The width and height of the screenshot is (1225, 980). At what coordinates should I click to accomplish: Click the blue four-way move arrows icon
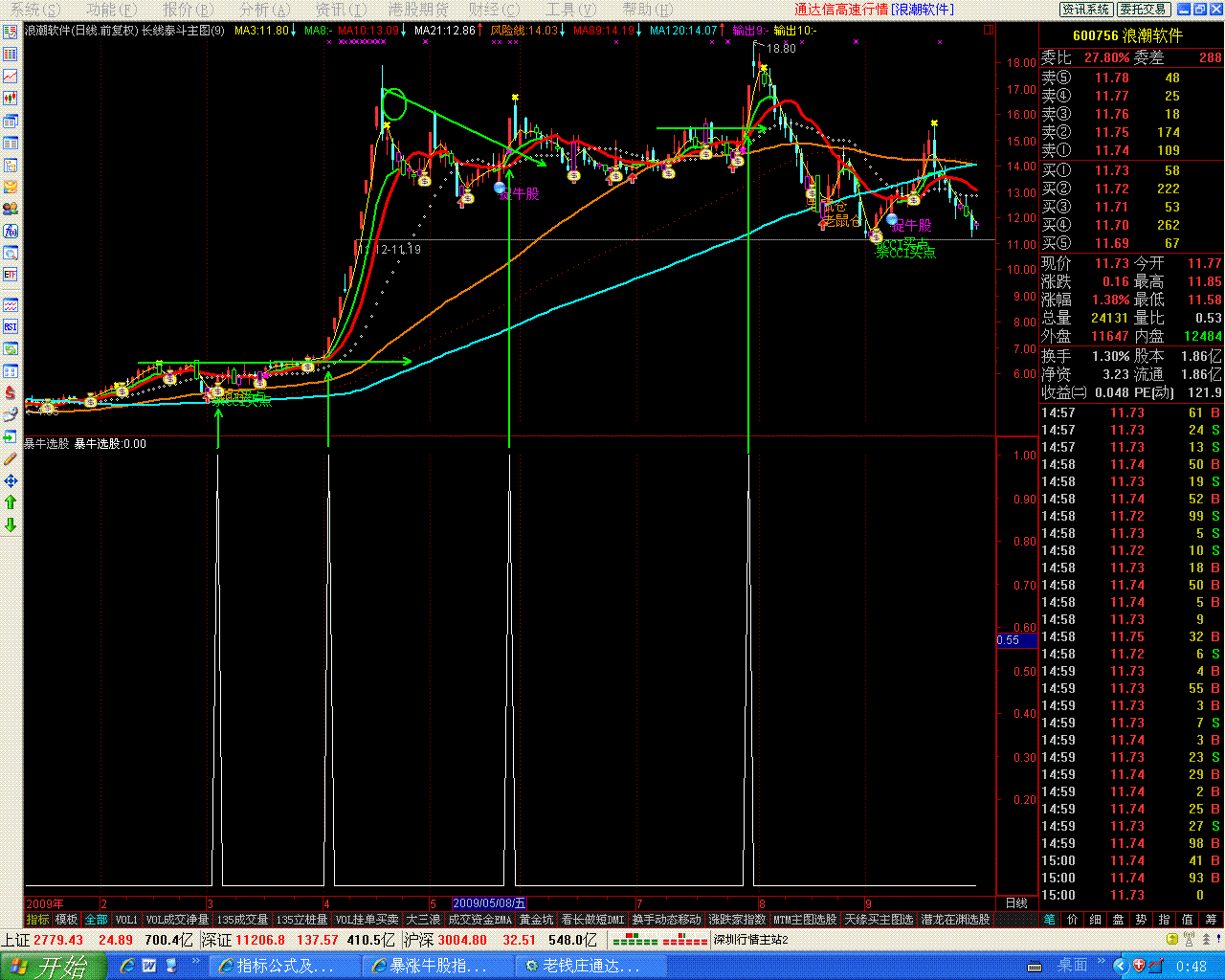pyautogui.click(x=11, y=480)
